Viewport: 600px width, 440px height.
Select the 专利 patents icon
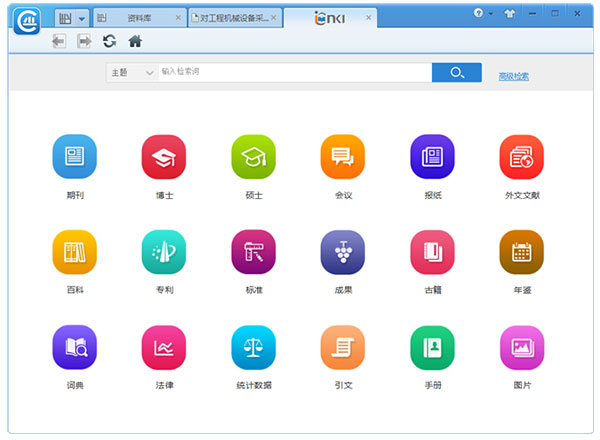[164, 252]
